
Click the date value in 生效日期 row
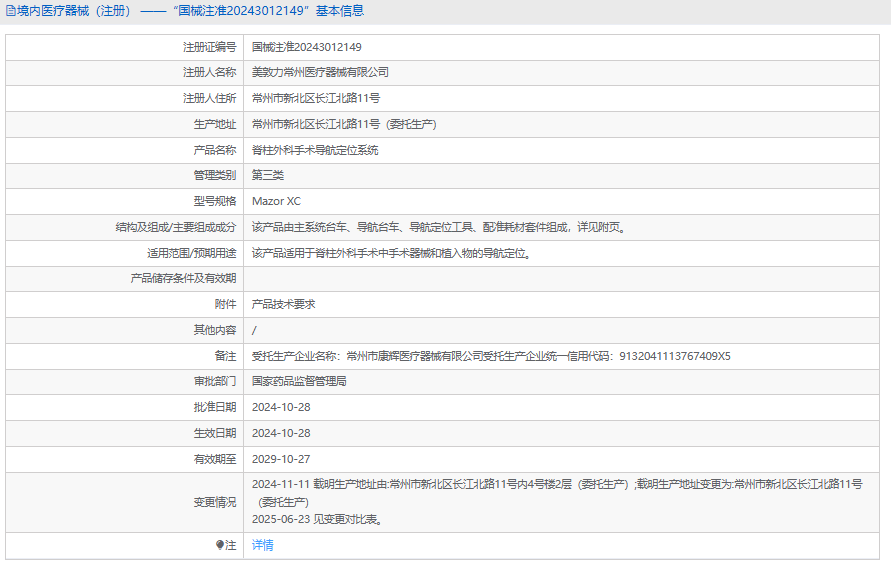point(281,433)
